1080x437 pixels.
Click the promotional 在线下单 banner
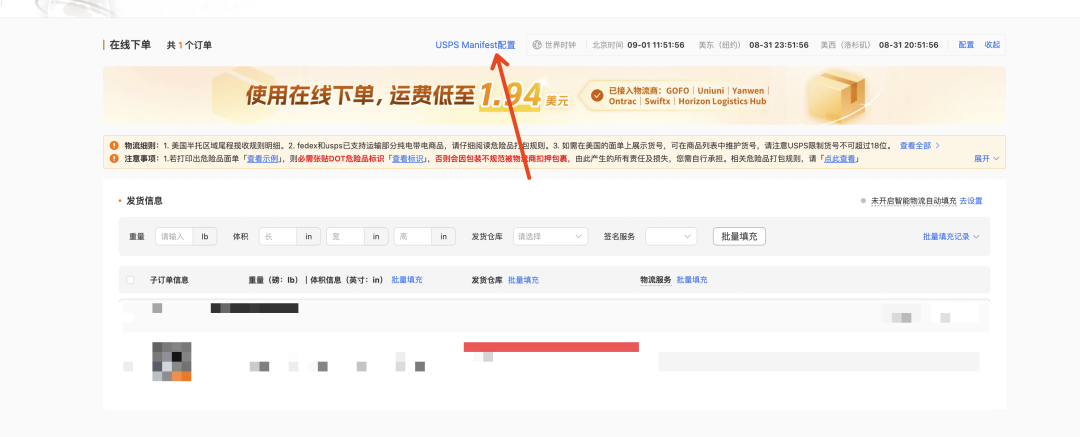(554, 95)
